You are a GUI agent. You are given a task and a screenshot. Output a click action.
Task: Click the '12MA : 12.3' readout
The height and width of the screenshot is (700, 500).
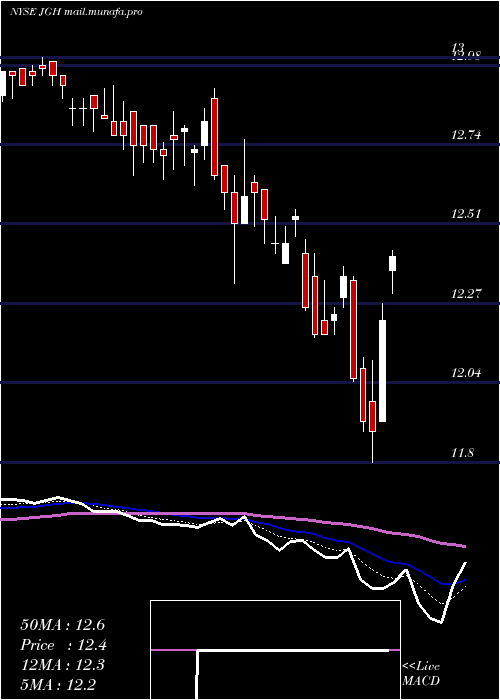point(62,665)
